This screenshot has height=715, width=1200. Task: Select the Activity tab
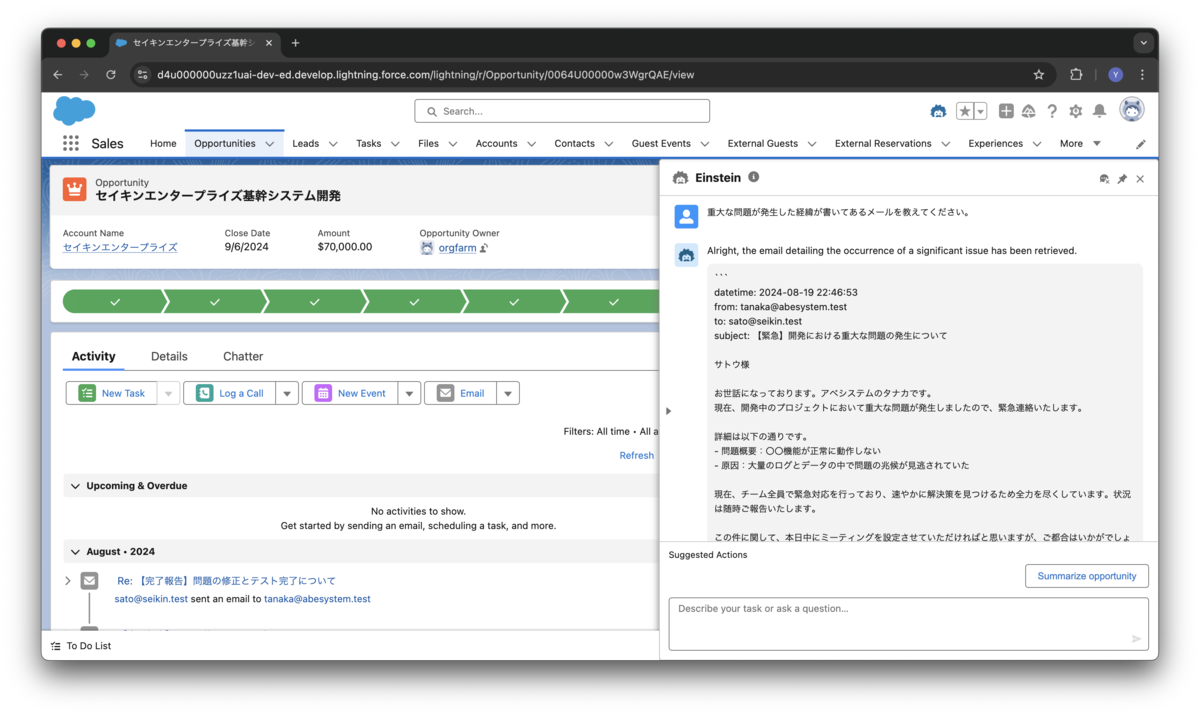[94, 356]
